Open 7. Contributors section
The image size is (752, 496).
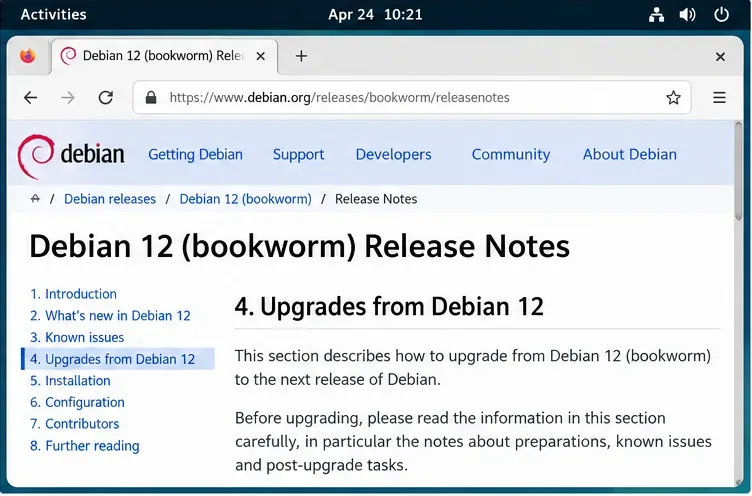point(74,424)
